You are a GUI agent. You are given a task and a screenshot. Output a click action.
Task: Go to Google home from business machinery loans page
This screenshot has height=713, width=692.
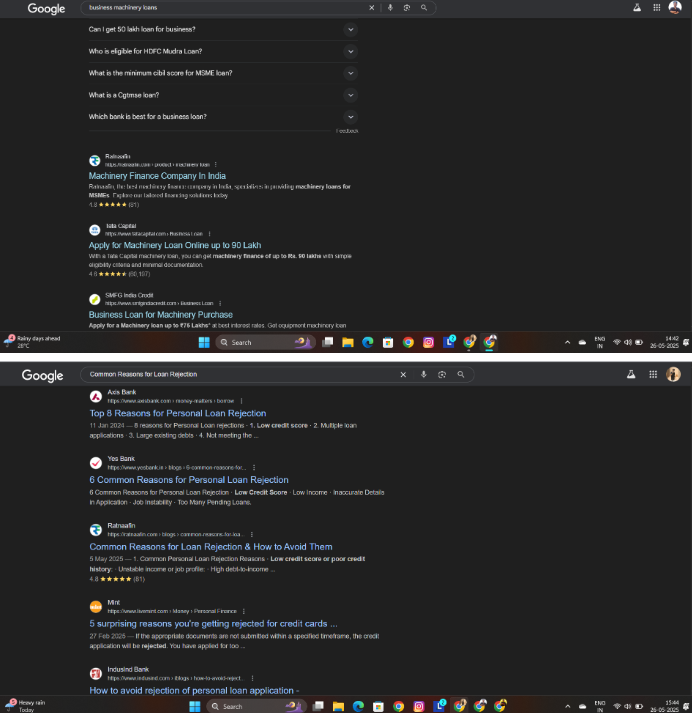point(46,8)
